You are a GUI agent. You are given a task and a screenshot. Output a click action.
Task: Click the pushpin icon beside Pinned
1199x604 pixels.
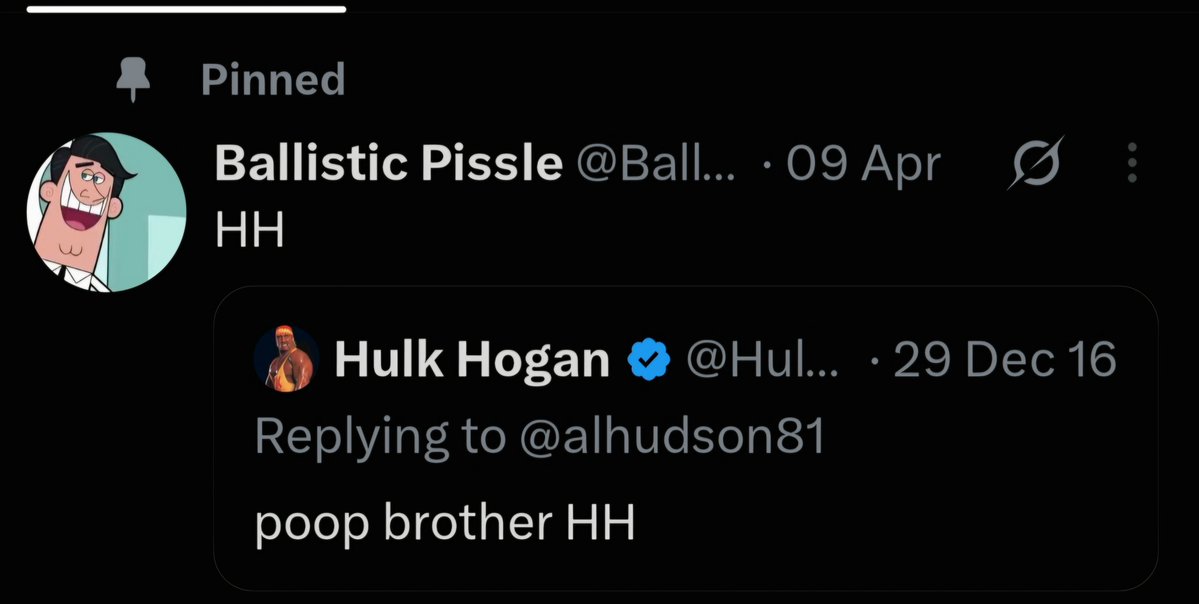133,80
